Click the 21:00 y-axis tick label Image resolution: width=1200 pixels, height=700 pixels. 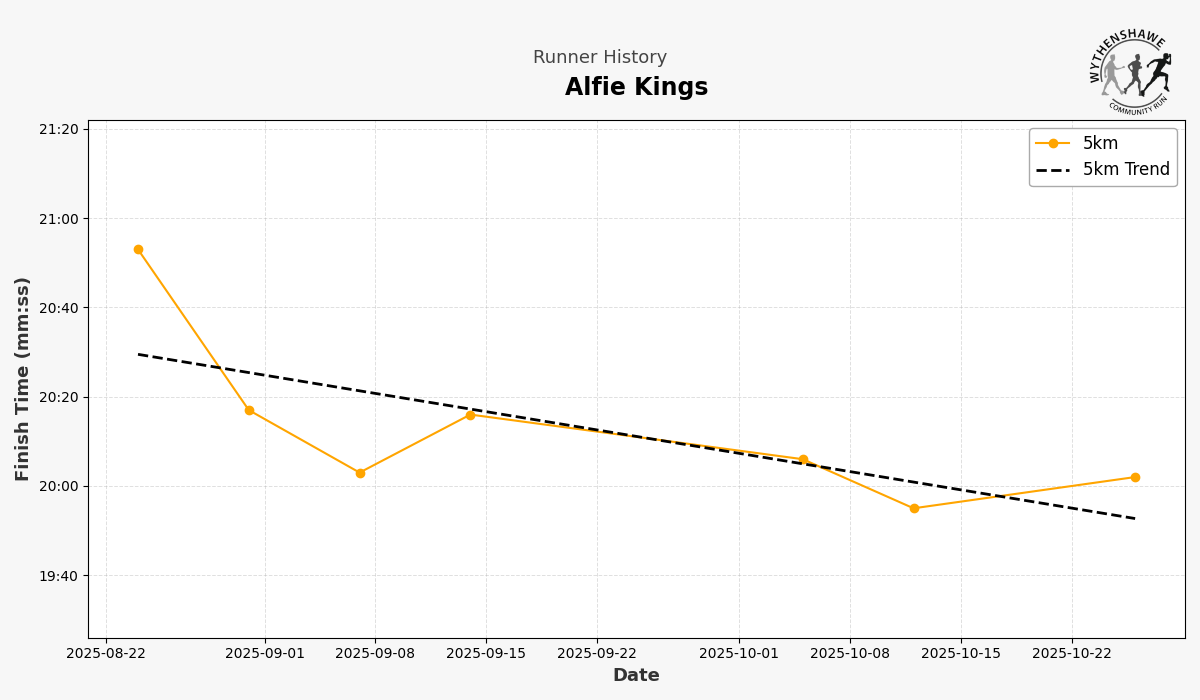pyautogui.click(x=59, y=219)
